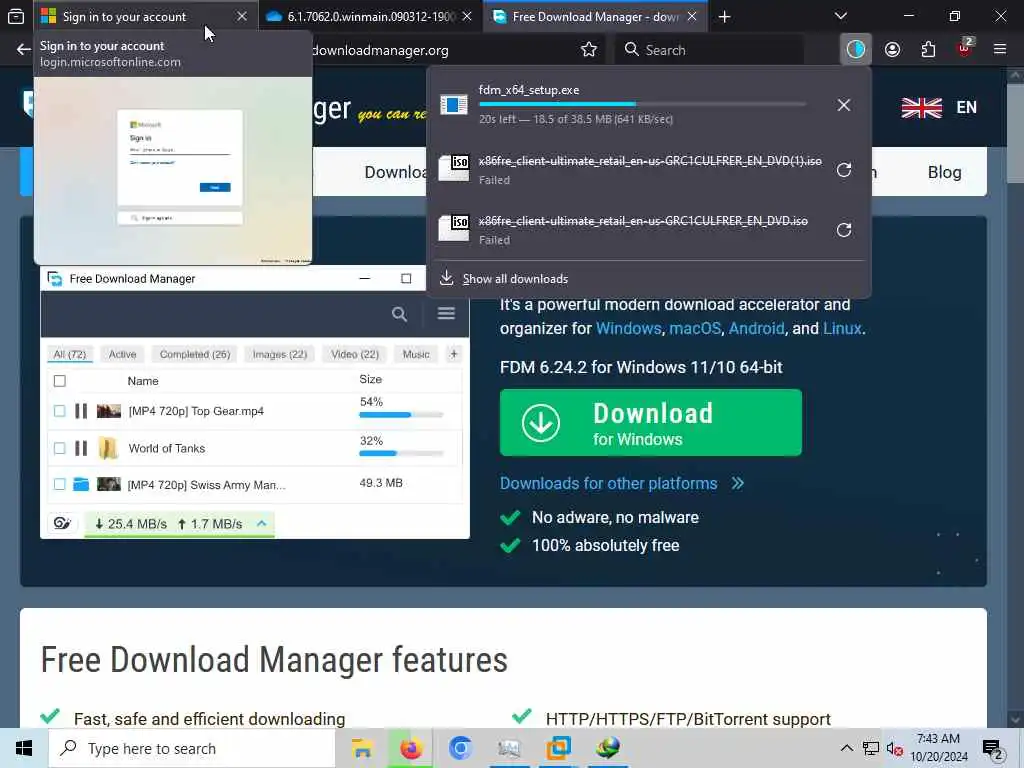Follow the Android platform link
The image size is (1024, 768).
pyautogui.click(x=756, y=328)
